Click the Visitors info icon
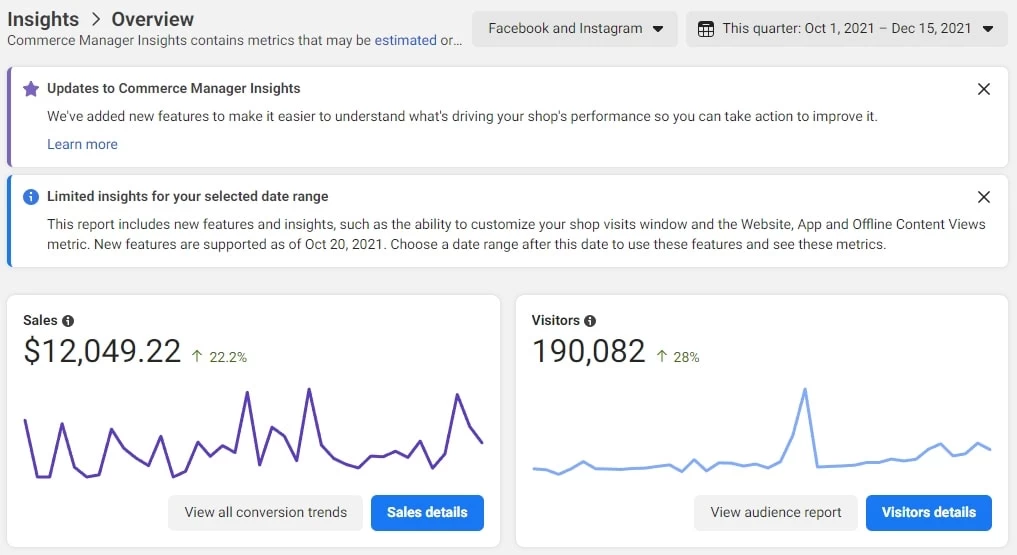 click(590, 321)
